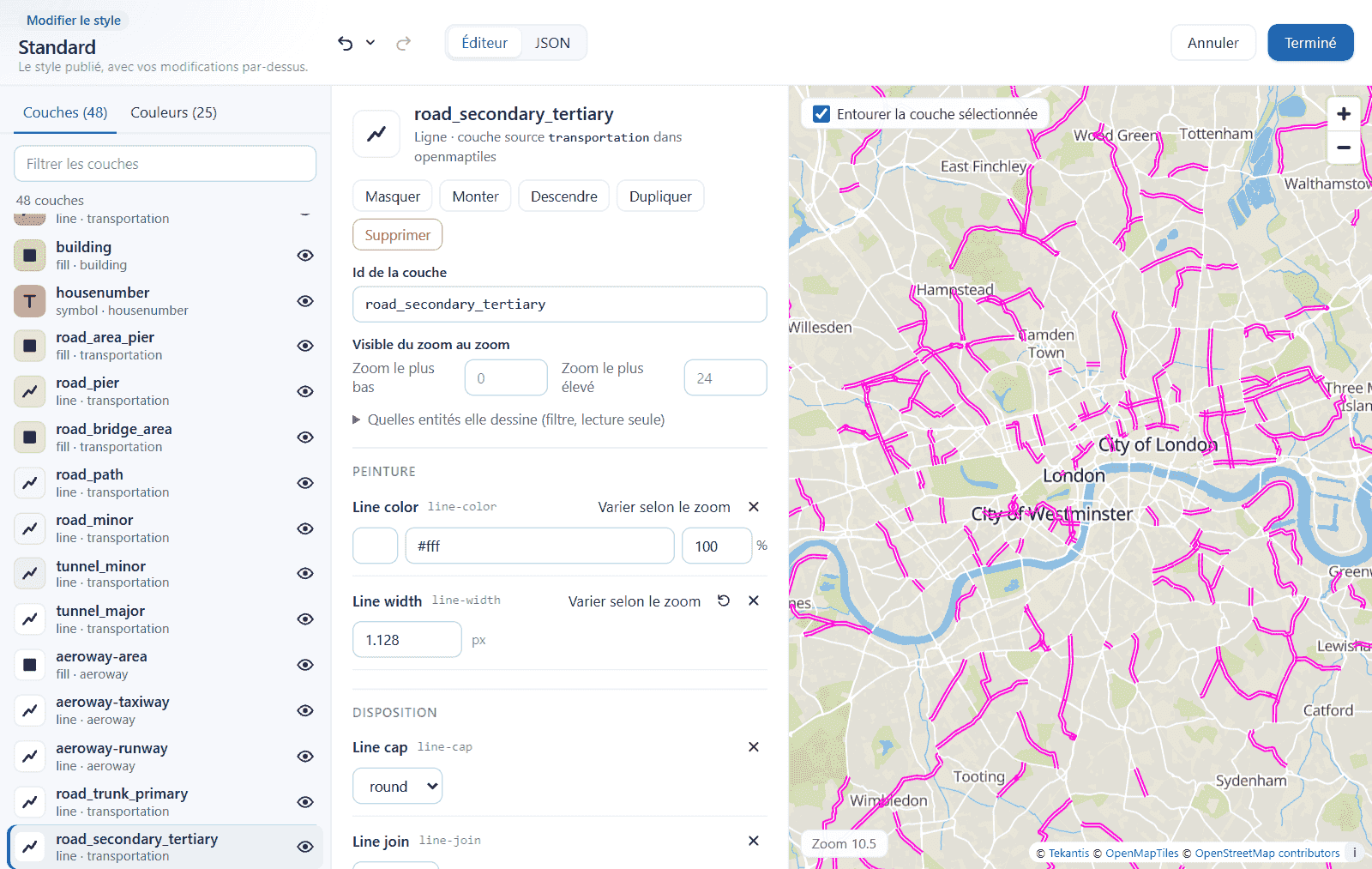Reset the Line width value
This screenshot has height=869, width=1372.
[x=724, y=600]
